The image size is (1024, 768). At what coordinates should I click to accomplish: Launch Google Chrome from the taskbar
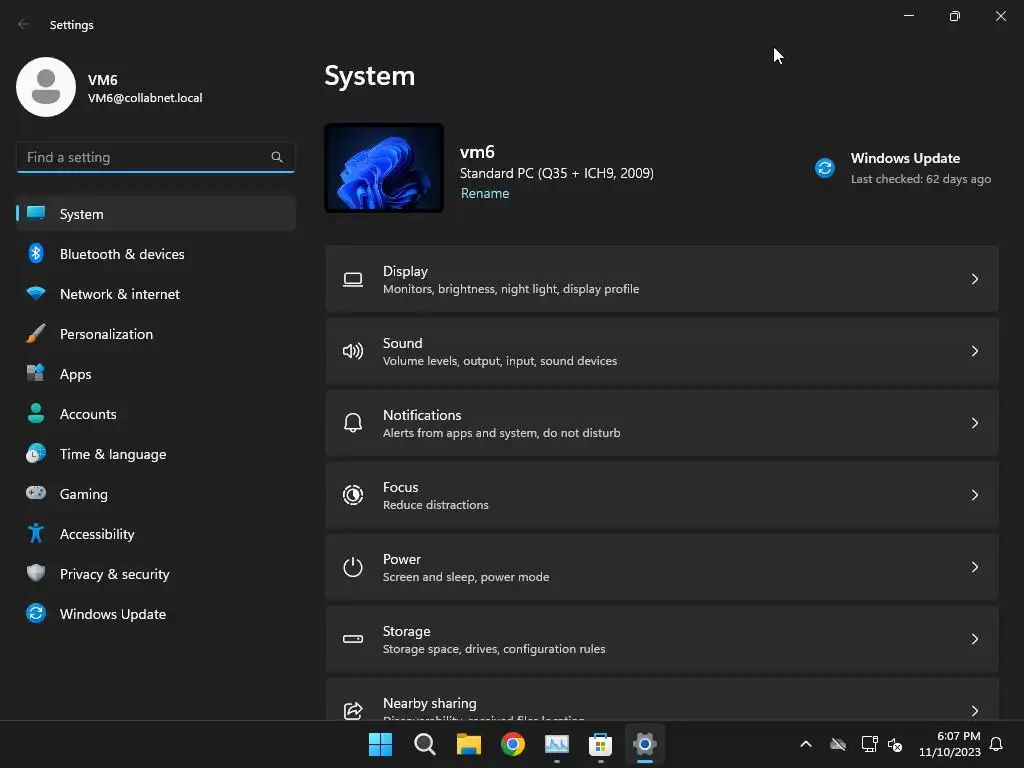coord(513,744)
